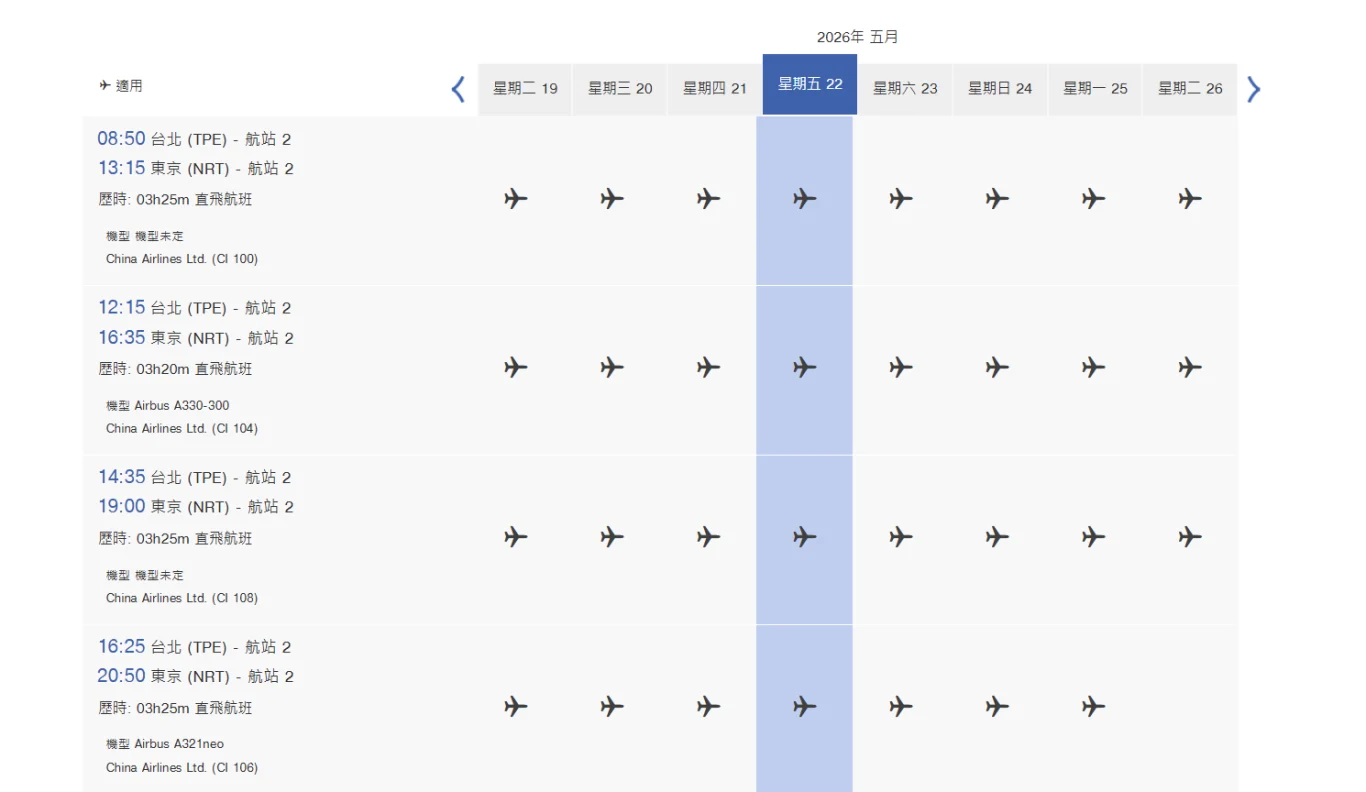Click China Airlines Ltd. (CI 100) label
Screen dimensions: 1366x792
click(x=182, y=259)
